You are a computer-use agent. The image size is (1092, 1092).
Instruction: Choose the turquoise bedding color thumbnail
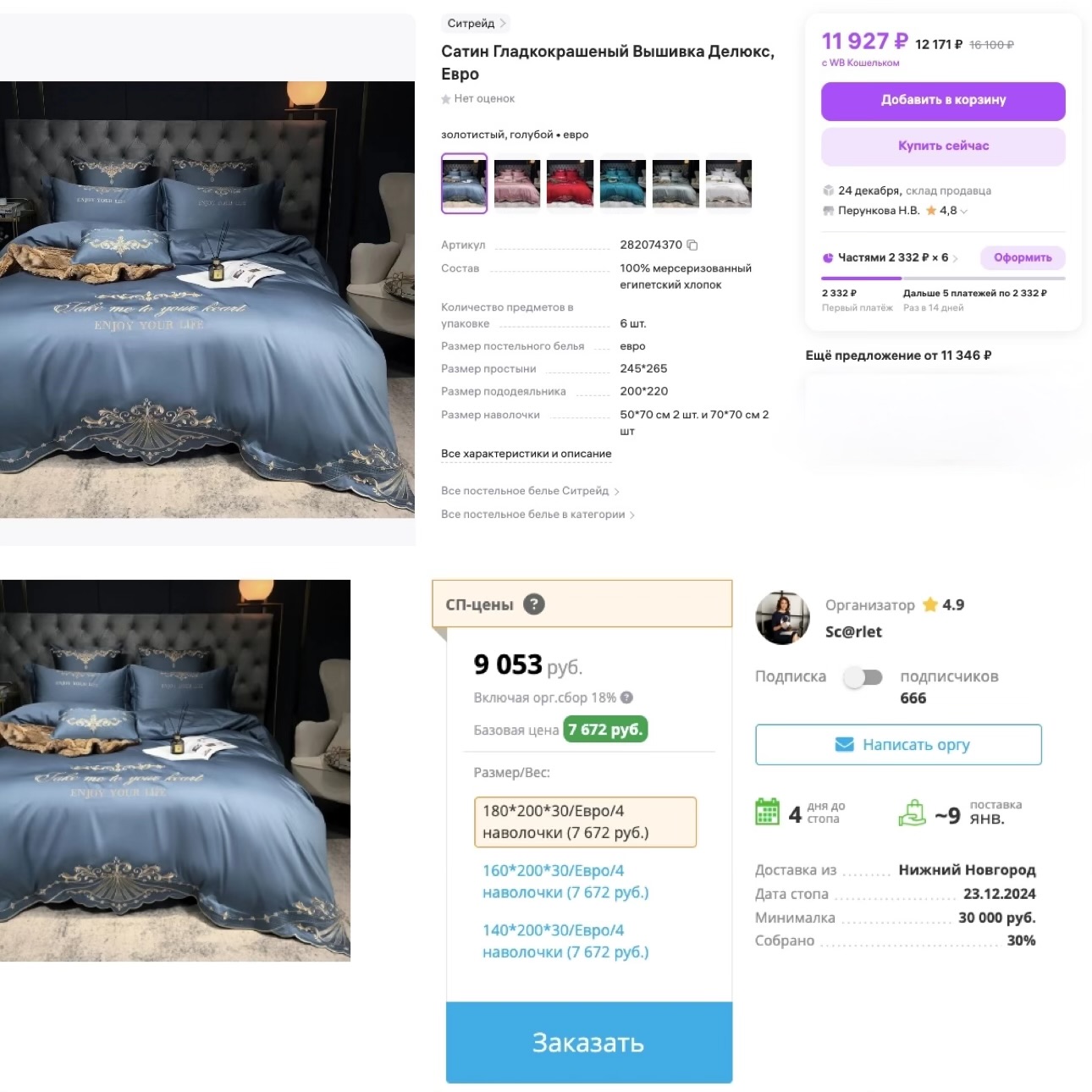(x=623, y=184)
